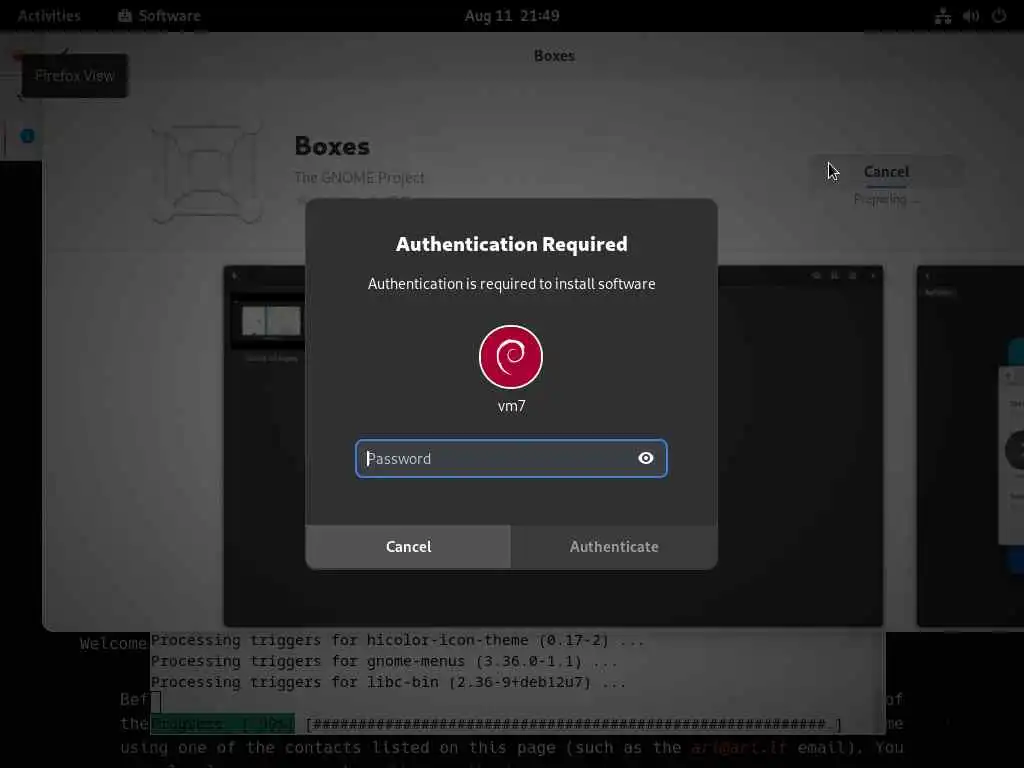The height and width of the screenshot is (768, 1024).
Task: Open the Activities overview
Action: (49, 16)
